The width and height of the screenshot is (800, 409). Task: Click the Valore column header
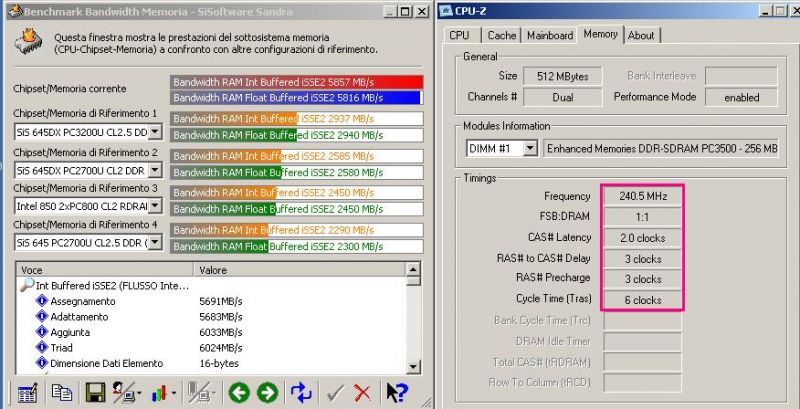[299, 270]
